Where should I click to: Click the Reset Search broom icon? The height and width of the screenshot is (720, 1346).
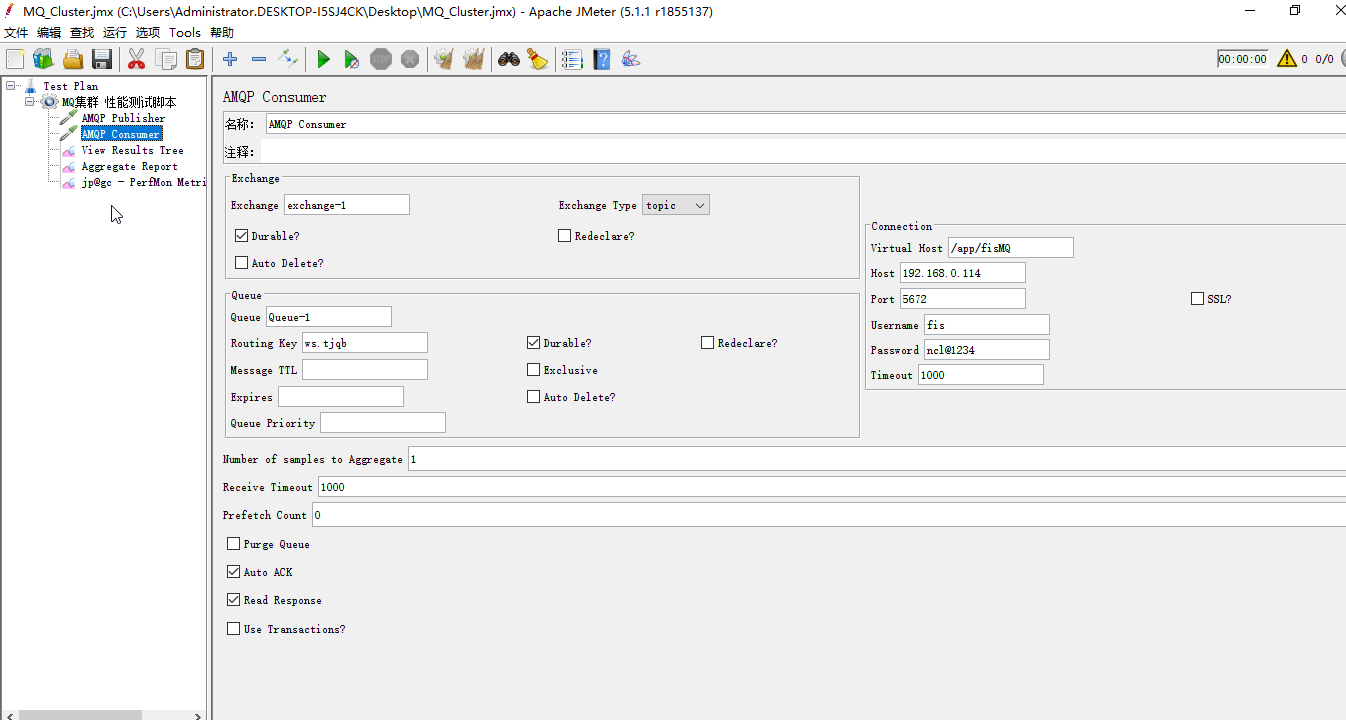pos(538,59)
